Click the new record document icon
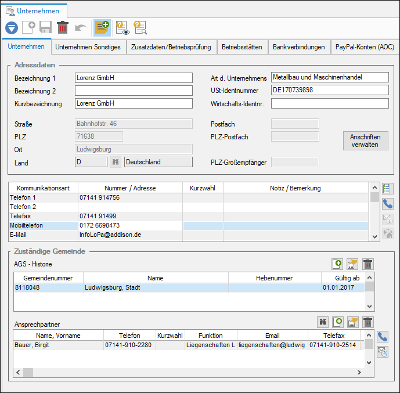The image size is (400, 393). [29, 27]
